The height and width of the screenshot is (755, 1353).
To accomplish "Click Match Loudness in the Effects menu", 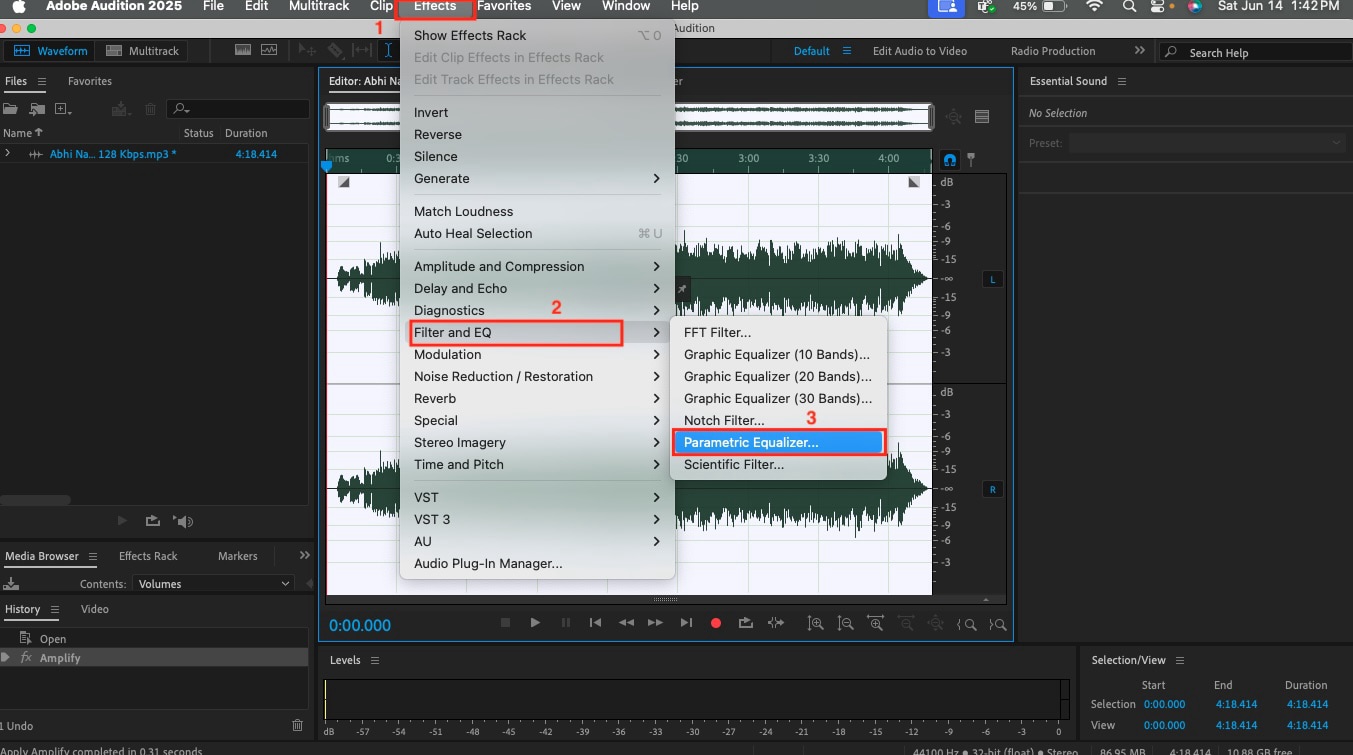I will 537,211.
